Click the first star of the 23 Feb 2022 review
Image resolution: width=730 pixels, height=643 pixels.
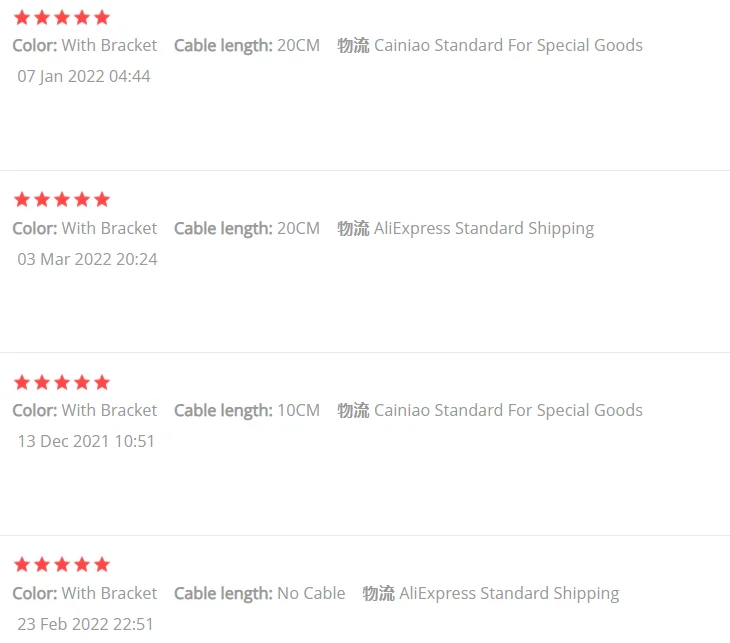coord(21,565)
